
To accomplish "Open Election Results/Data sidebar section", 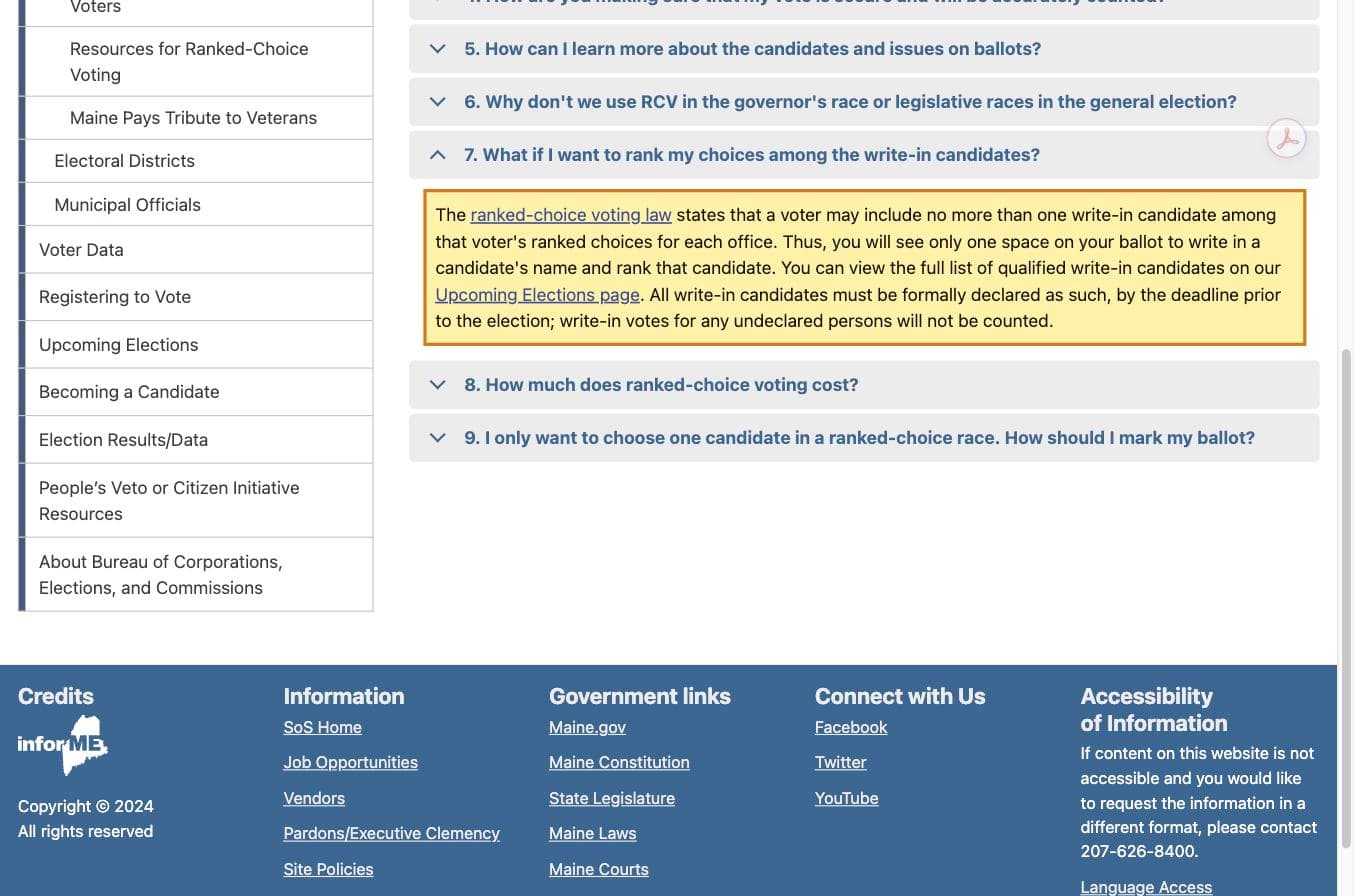I will tap(199, 440).
